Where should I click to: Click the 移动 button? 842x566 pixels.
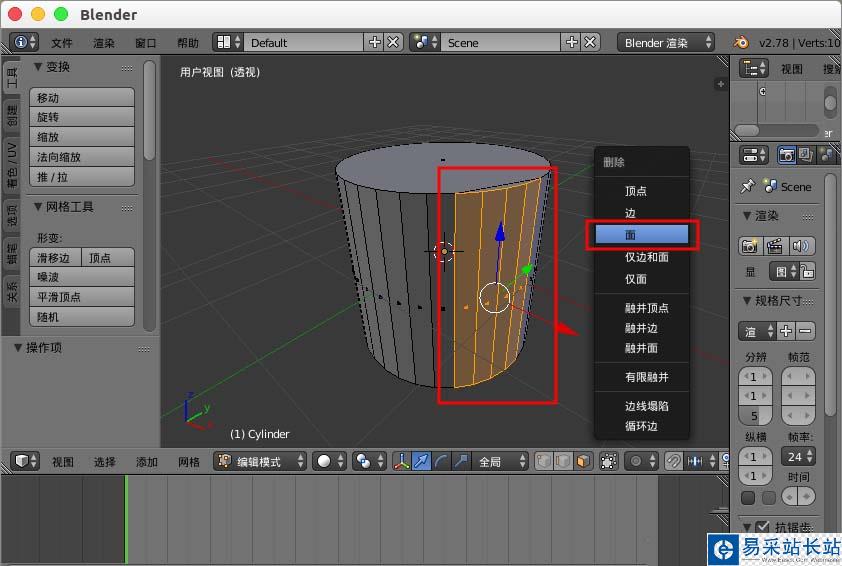pyautogui.click(x=82, y=98)
